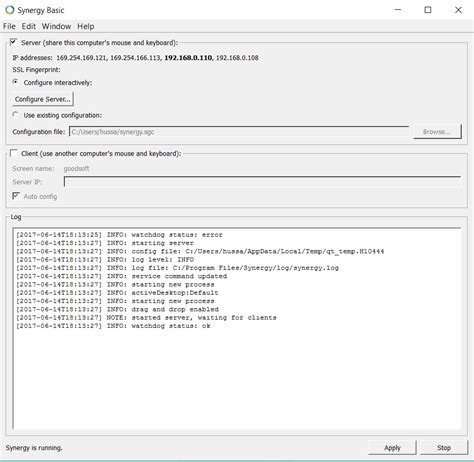Maximize the Synergy Basic window

(x=428, y=10)
